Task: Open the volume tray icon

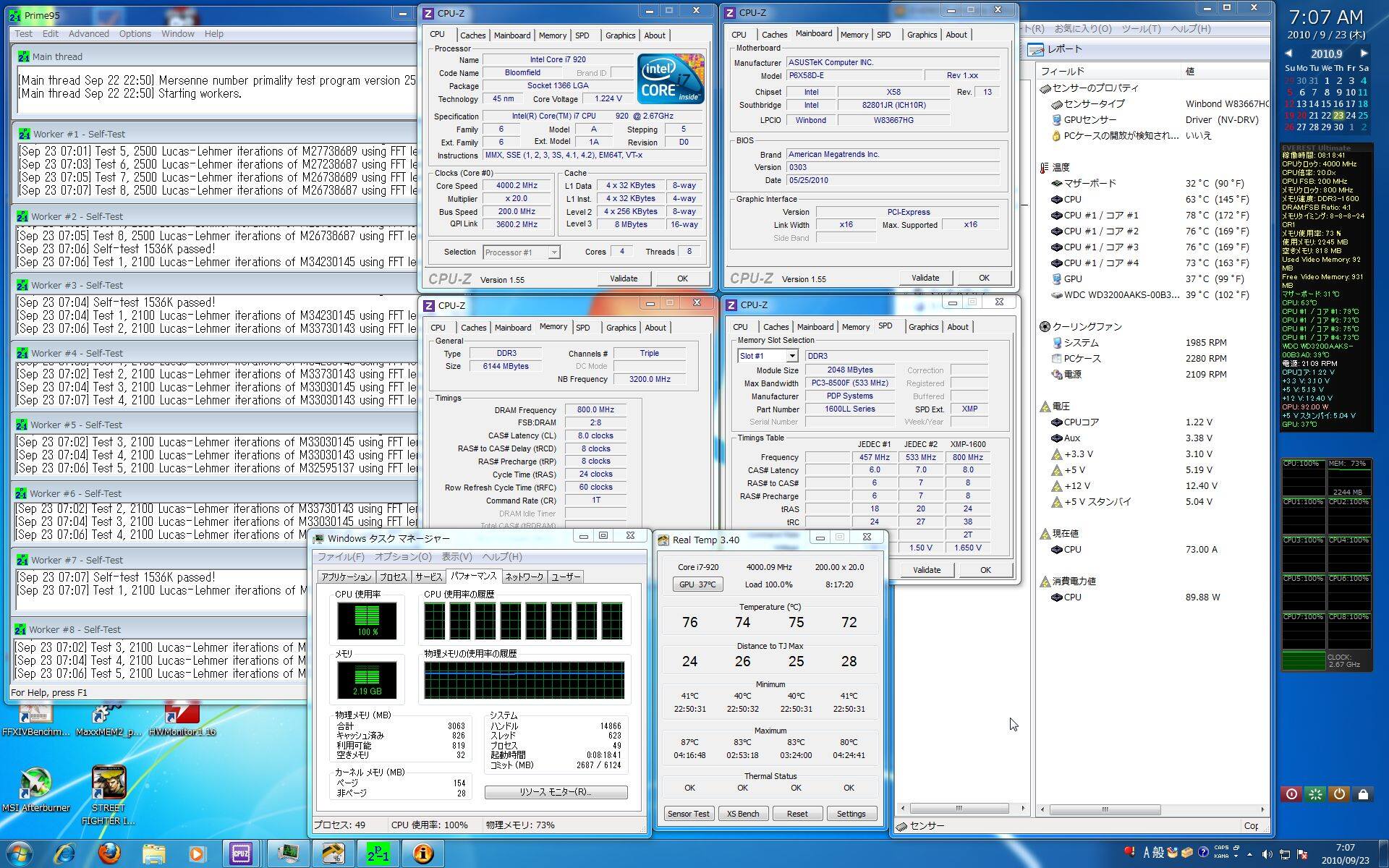Action: click(1267, 854)
